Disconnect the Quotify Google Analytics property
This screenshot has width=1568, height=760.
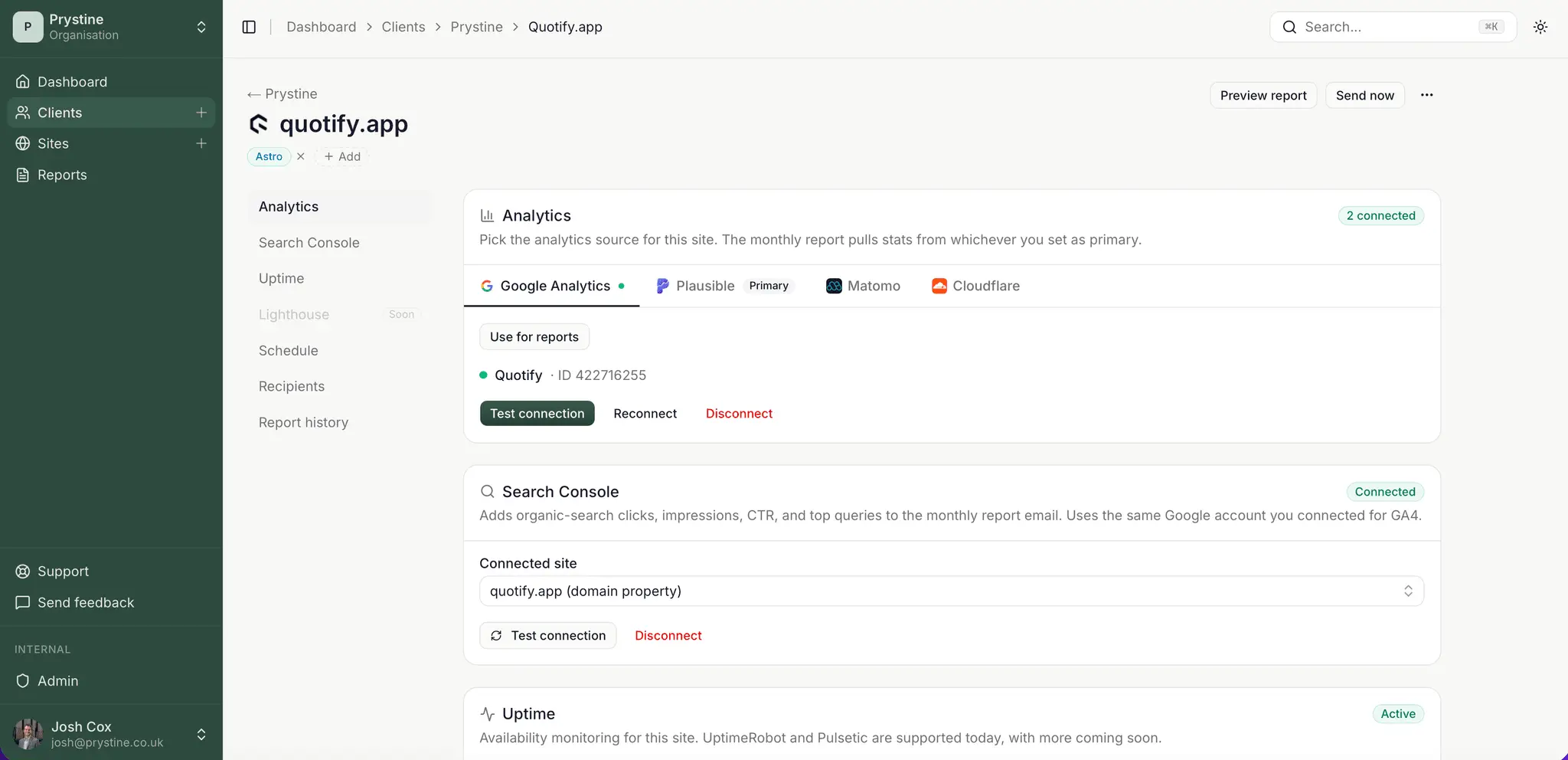point(739,413)
